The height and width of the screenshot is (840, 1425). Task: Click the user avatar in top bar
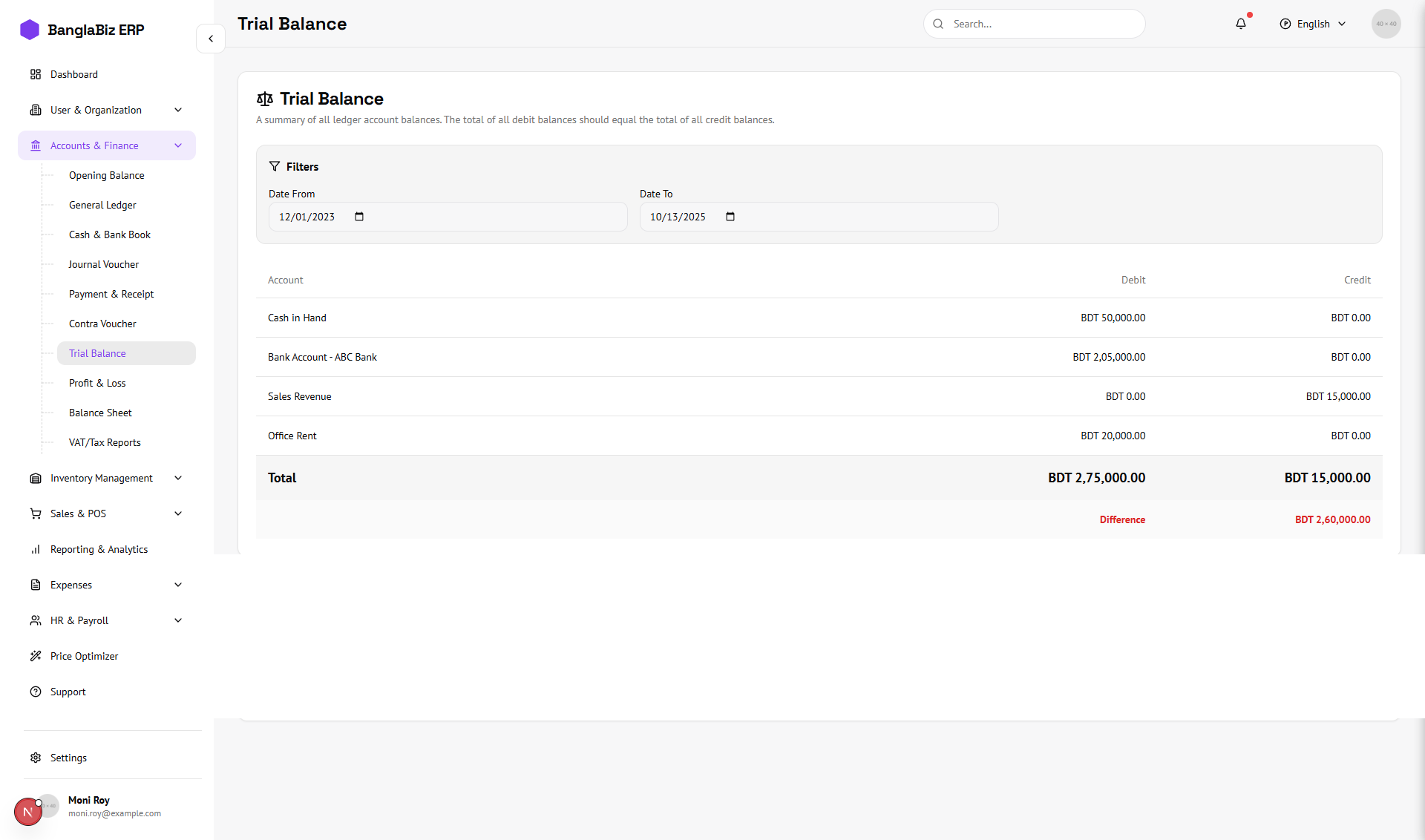point(1386,24)
